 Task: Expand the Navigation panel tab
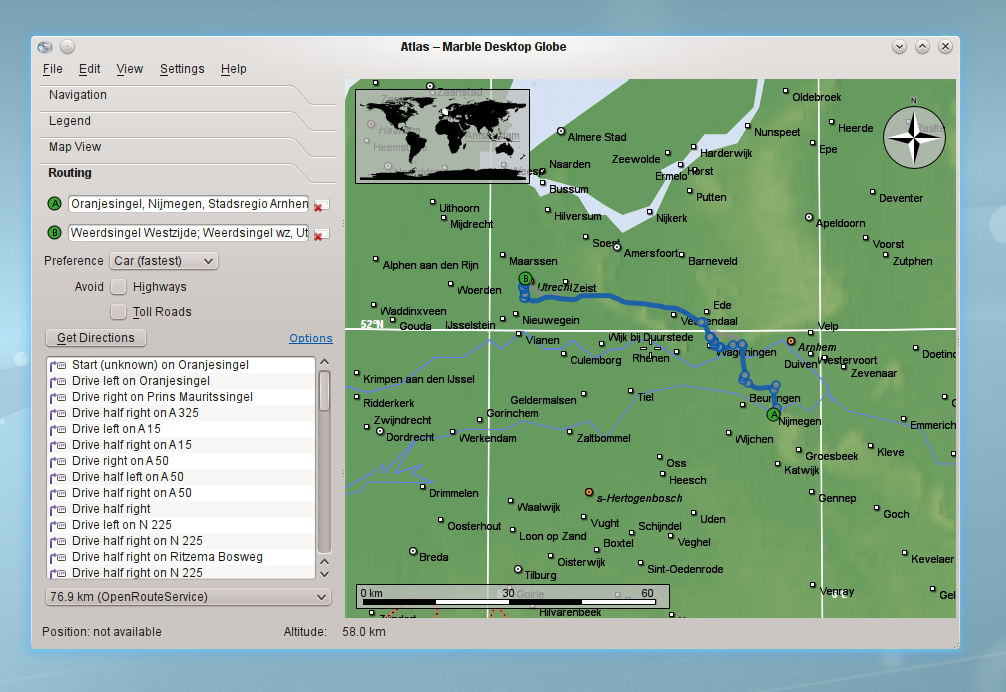pyautogui.click(x=78, y=95)
